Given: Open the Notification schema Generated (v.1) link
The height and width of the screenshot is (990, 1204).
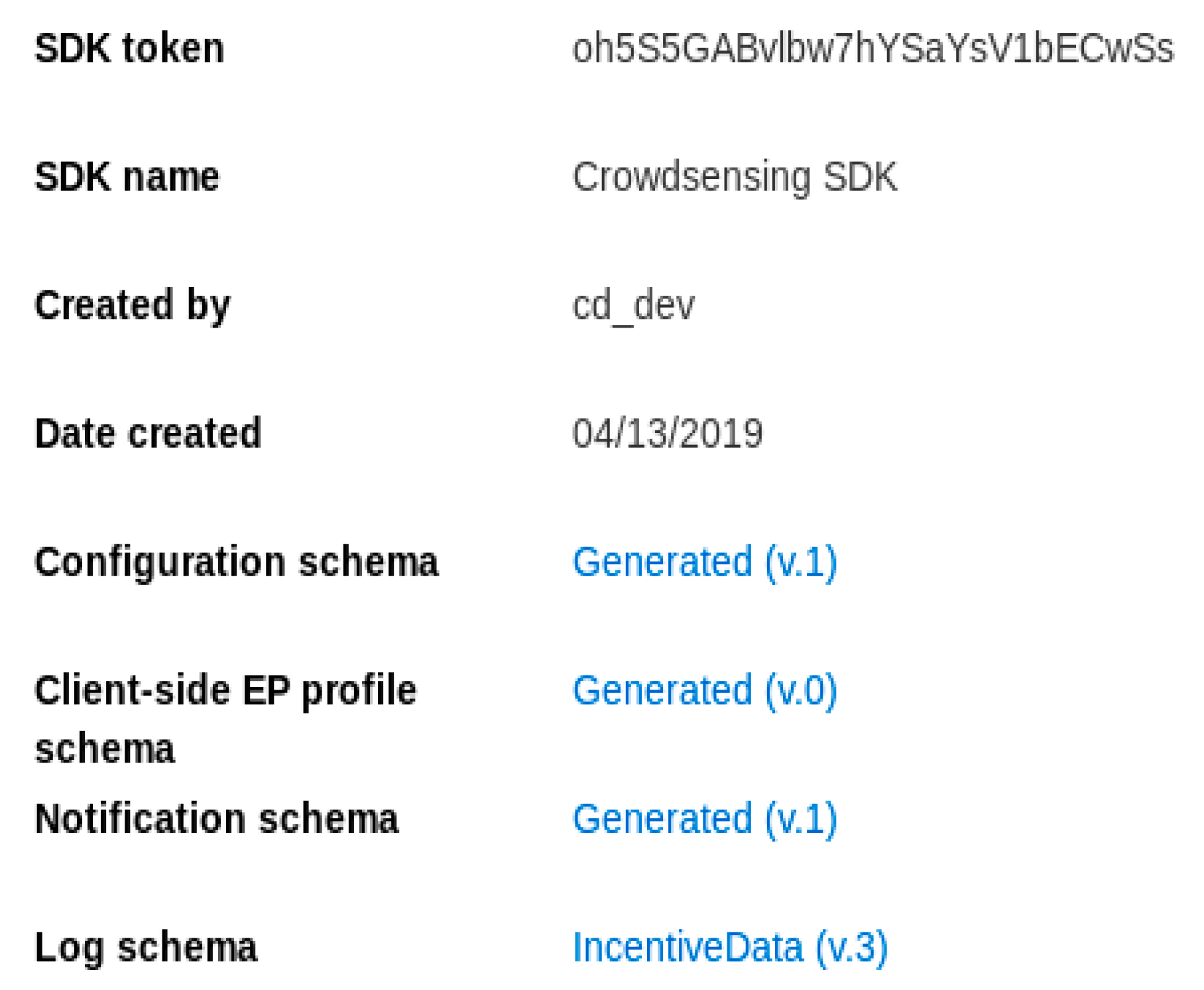Looking at the screenshot, I should pyautogui.click(x=704, y=818).
